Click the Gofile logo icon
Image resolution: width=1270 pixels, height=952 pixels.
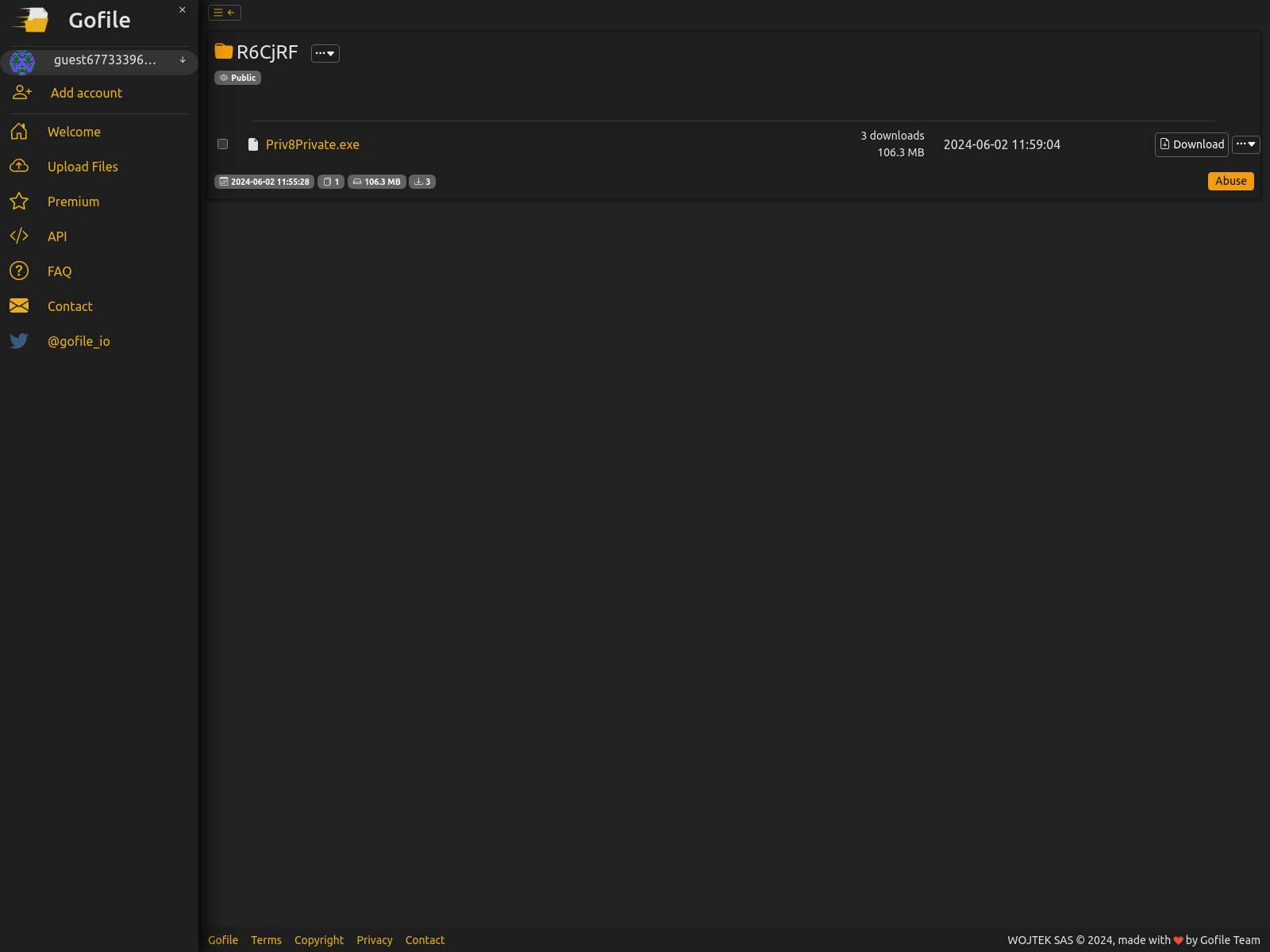31,20
